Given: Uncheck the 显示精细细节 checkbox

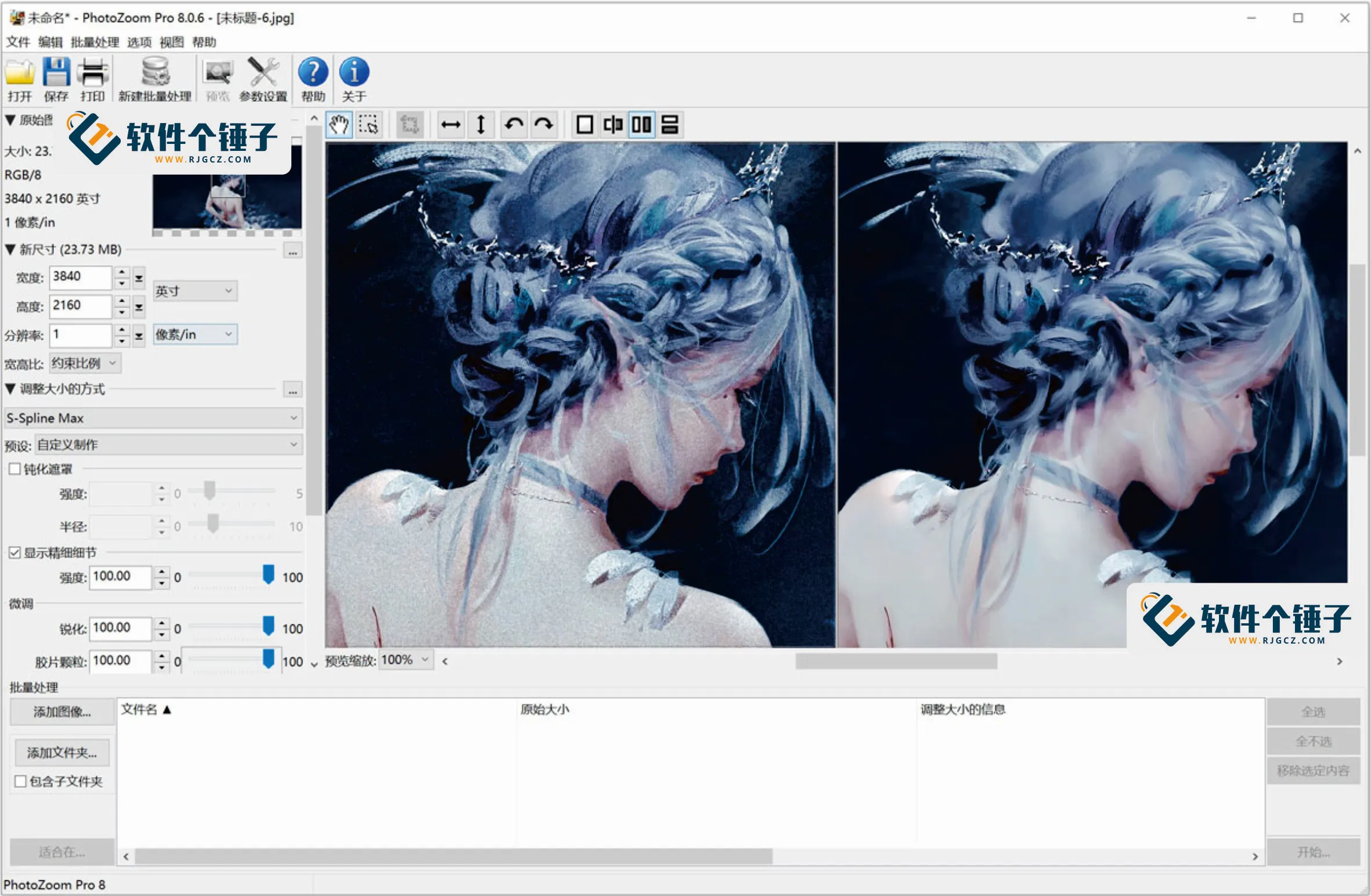Looking at the screenshot, I should pyautogui.click(x=15, y=552).
